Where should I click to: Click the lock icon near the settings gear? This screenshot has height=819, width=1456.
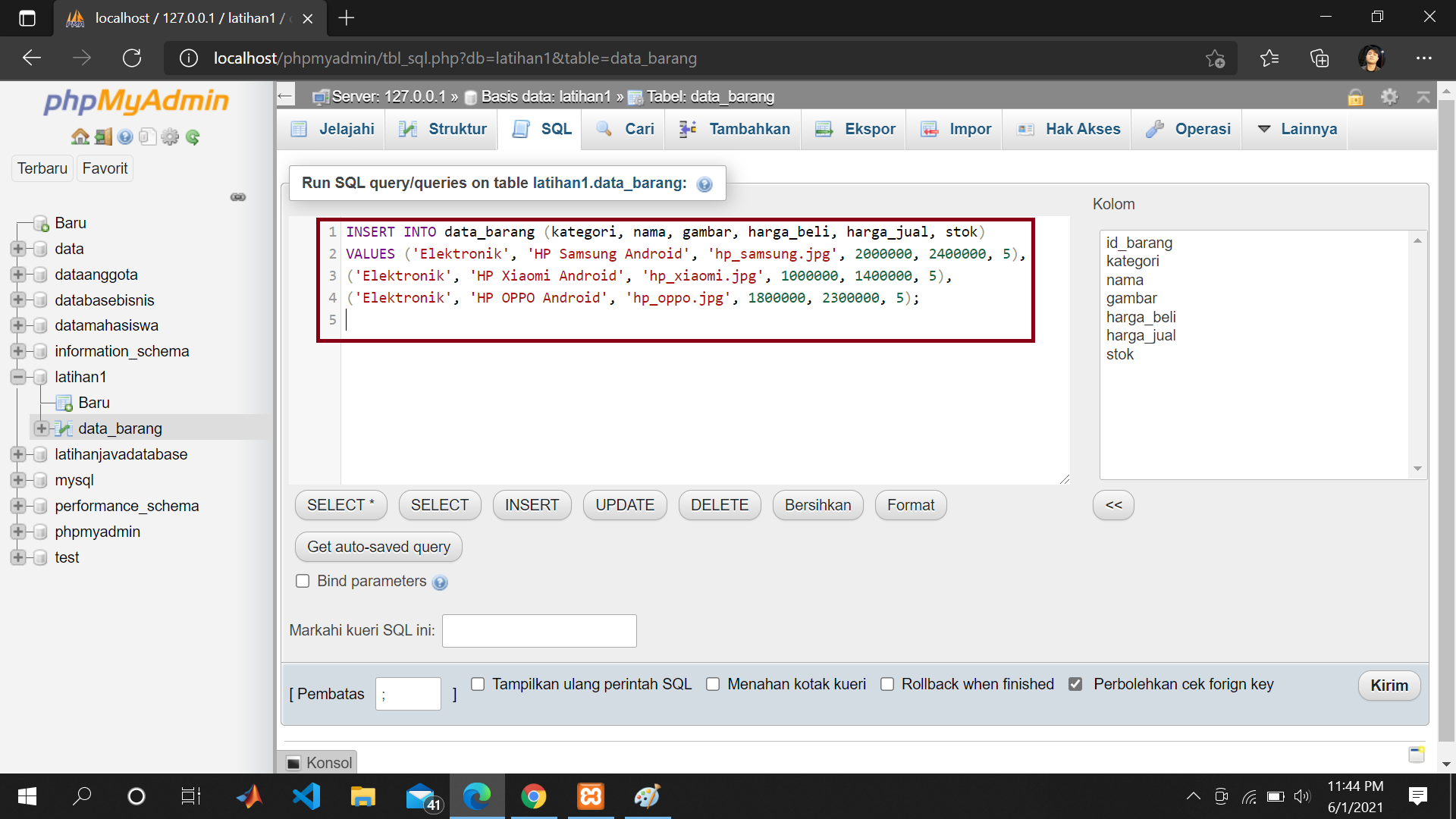[1356, 97]
